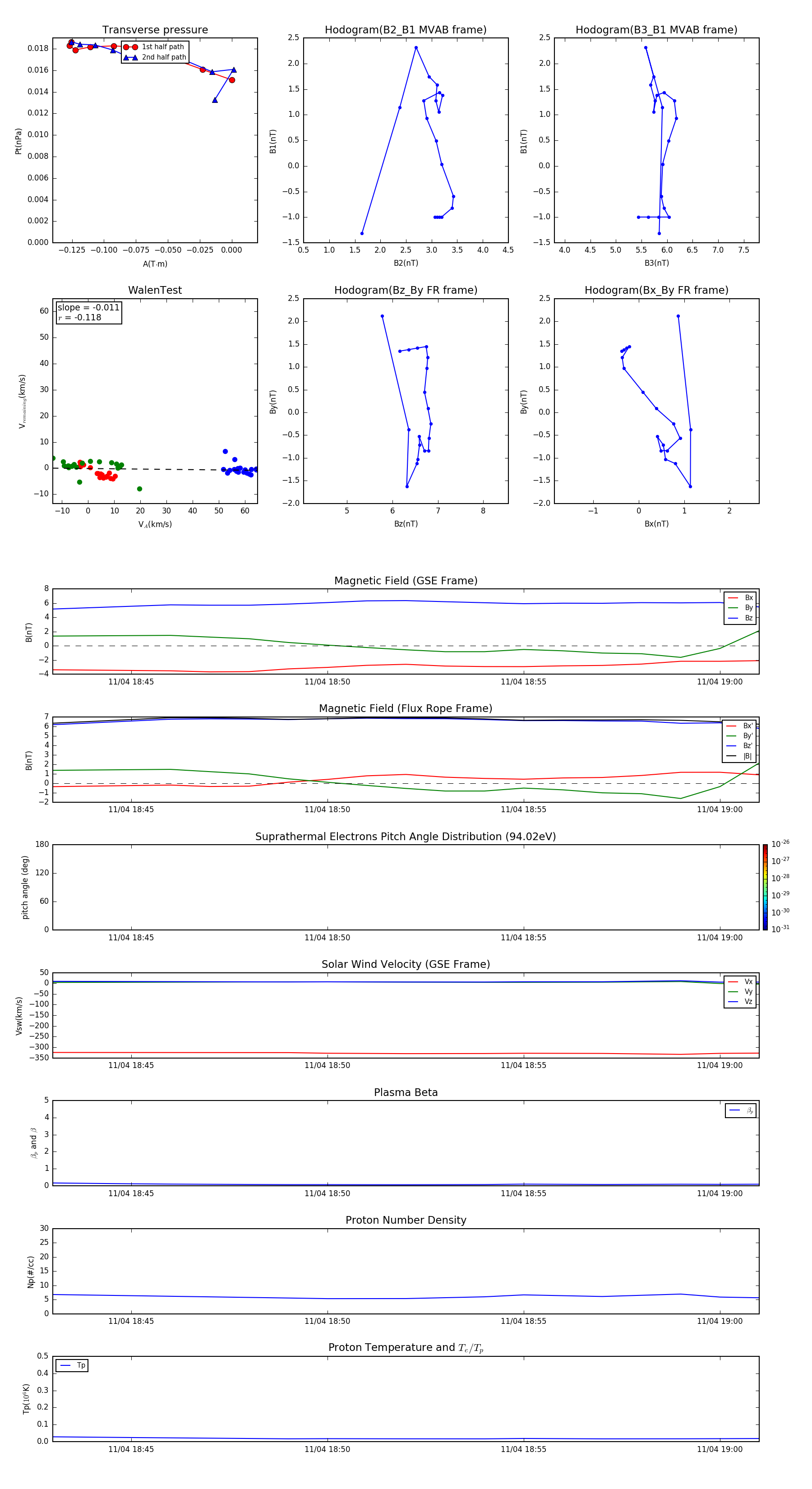
Task: Click the 'Bz(nT)' x-axis label
Action: pos(406,524)
